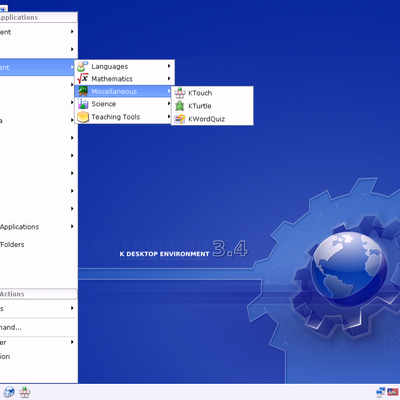Click the KTouch keyboard icon on bottom panel

click(25, 392)
